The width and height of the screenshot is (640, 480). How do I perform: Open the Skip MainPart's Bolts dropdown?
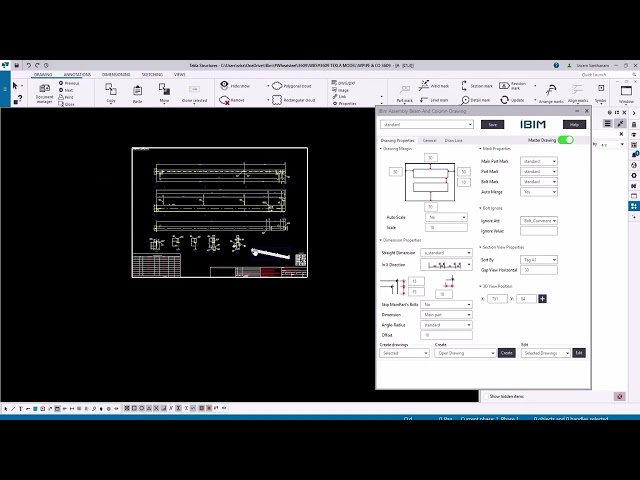point(446,304)
